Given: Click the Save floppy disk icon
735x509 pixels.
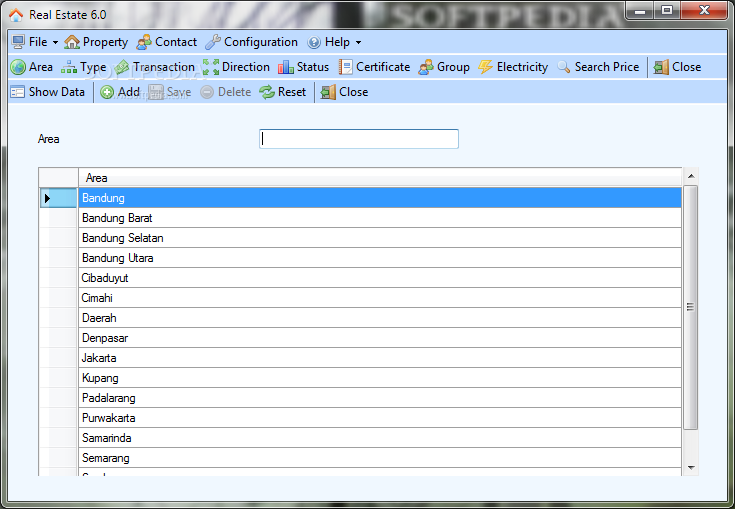Looking at the screenshot, I should coord(156,92).
